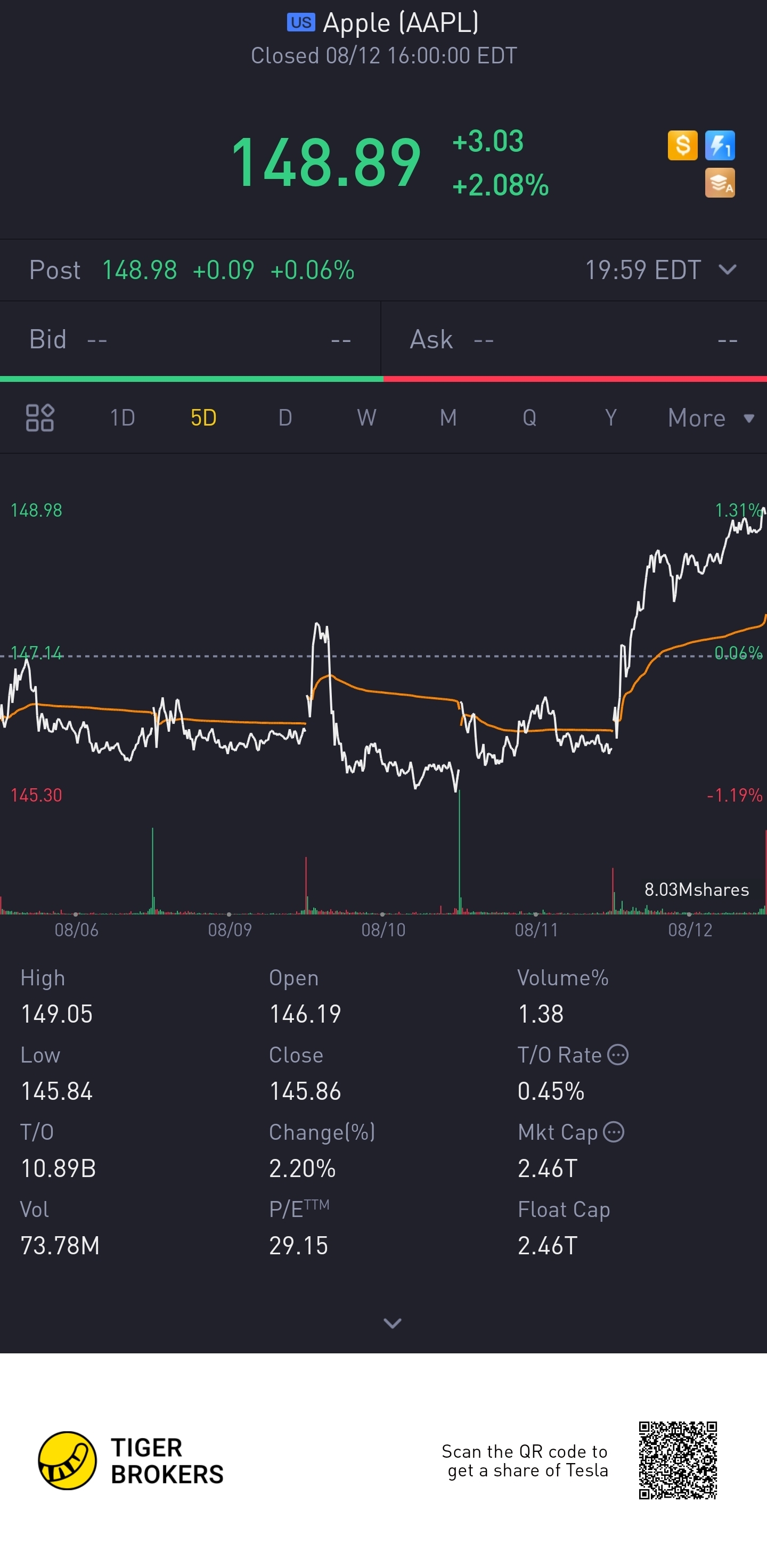
Task: Tap the US market flag badge
Action: pyautogui.click(x=301, y=22)
